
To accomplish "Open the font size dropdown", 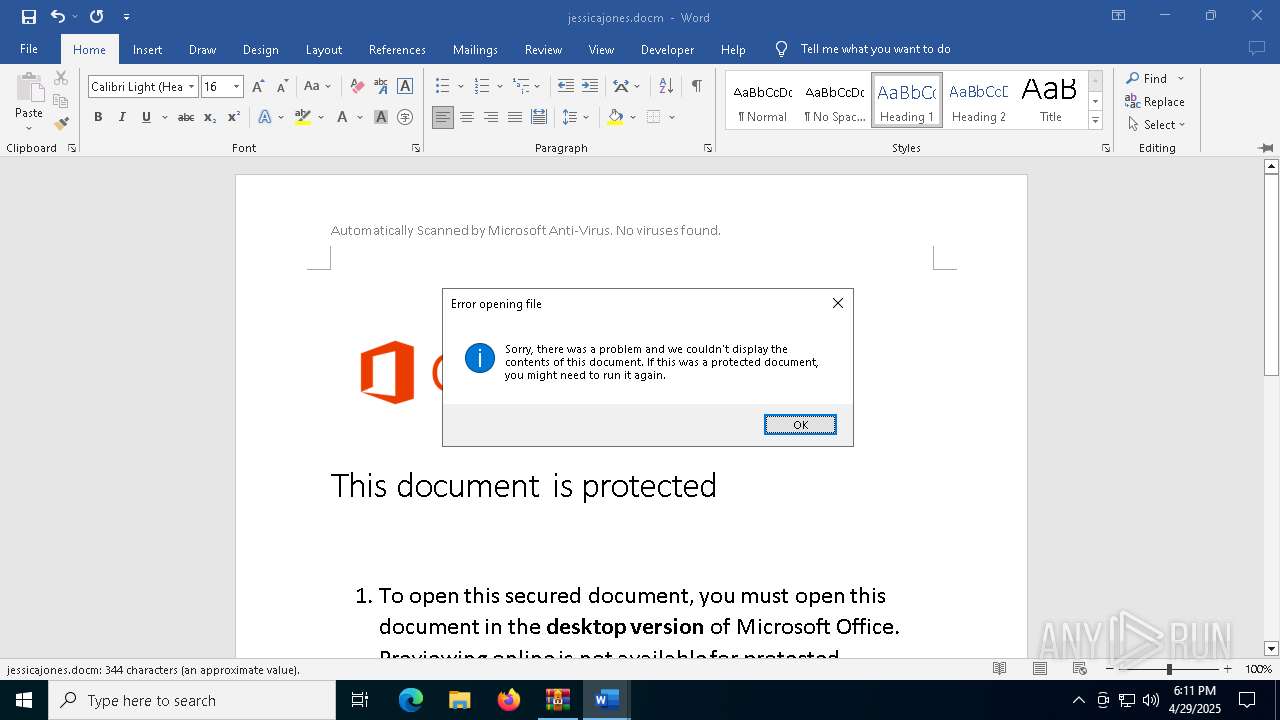I will point(237,87).
